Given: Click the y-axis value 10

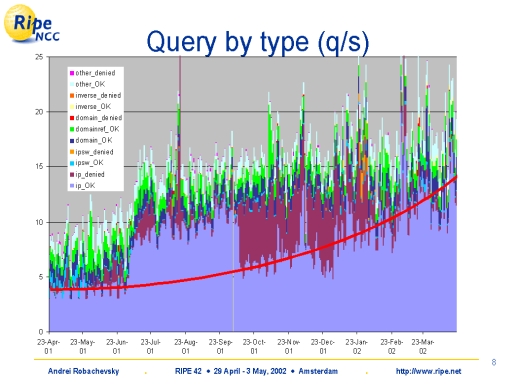Looking at the screenshot, I should point(39,222).
